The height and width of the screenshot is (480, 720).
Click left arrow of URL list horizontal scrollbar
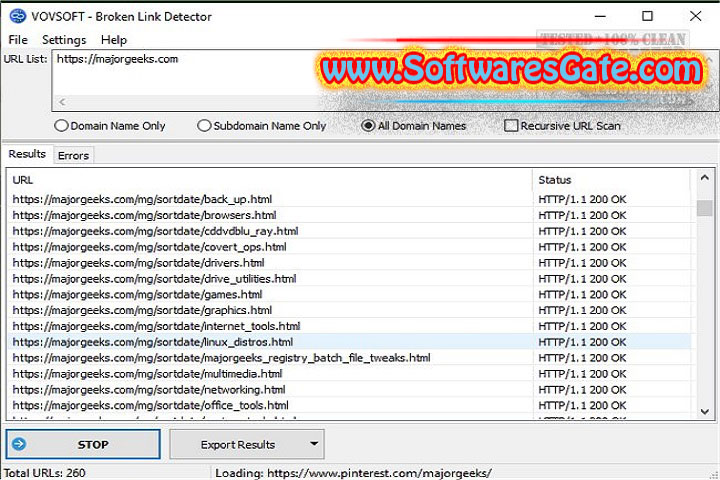tap(62, 102)
